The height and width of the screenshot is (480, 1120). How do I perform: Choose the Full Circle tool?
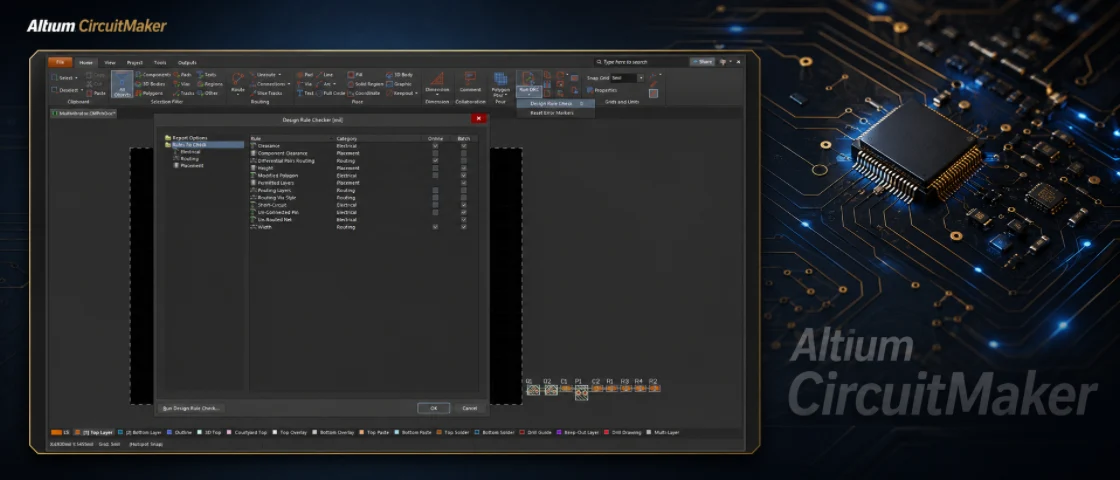[x=331, y=93]
